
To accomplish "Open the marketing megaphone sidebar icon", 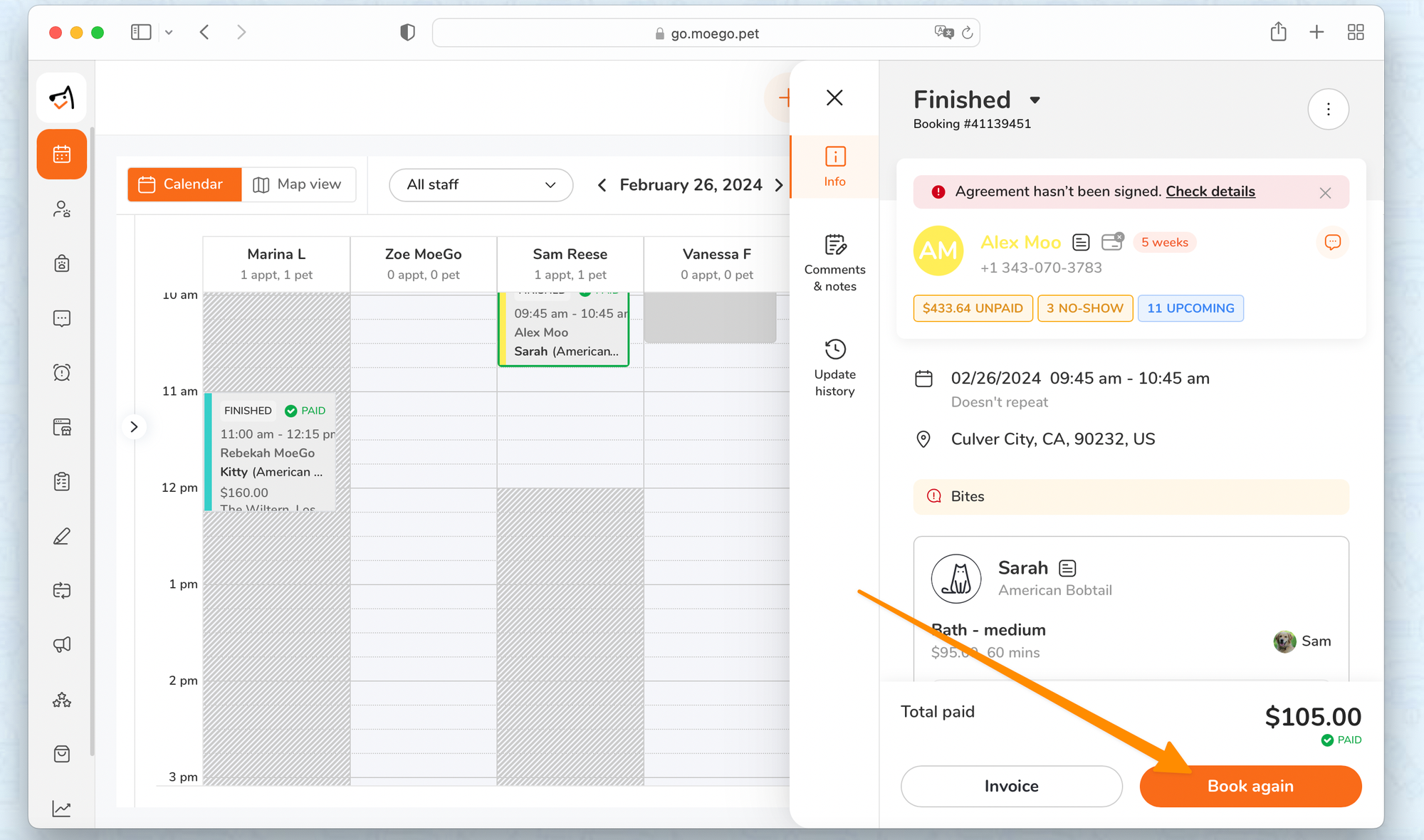I will pos(62,644).
